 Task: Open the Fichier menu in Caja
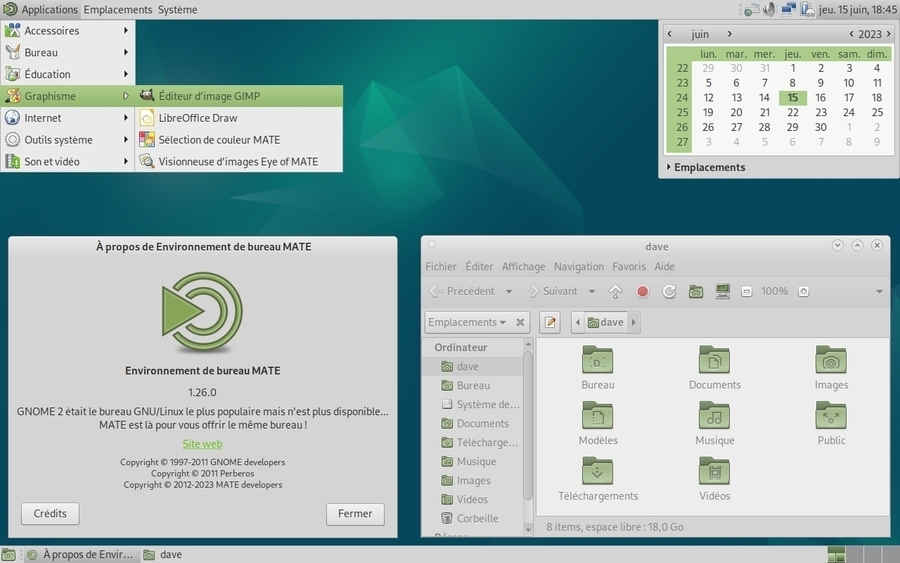point(441,266)
